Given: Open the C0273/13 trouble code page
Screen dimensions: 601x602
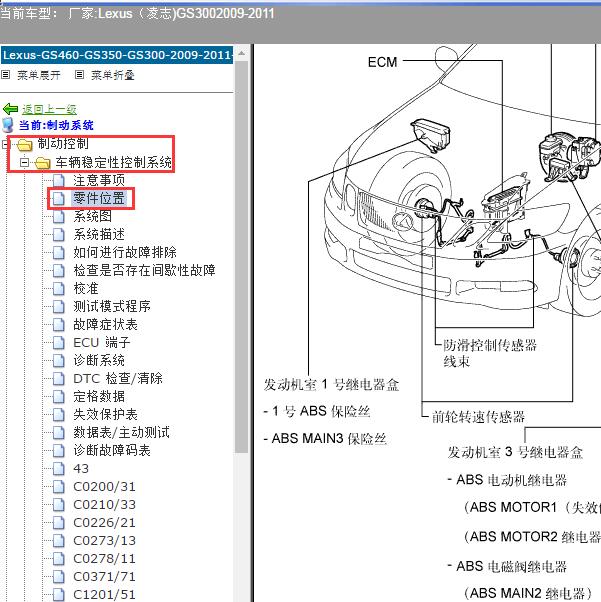Looking at the screenshot, I should point(104,541).
